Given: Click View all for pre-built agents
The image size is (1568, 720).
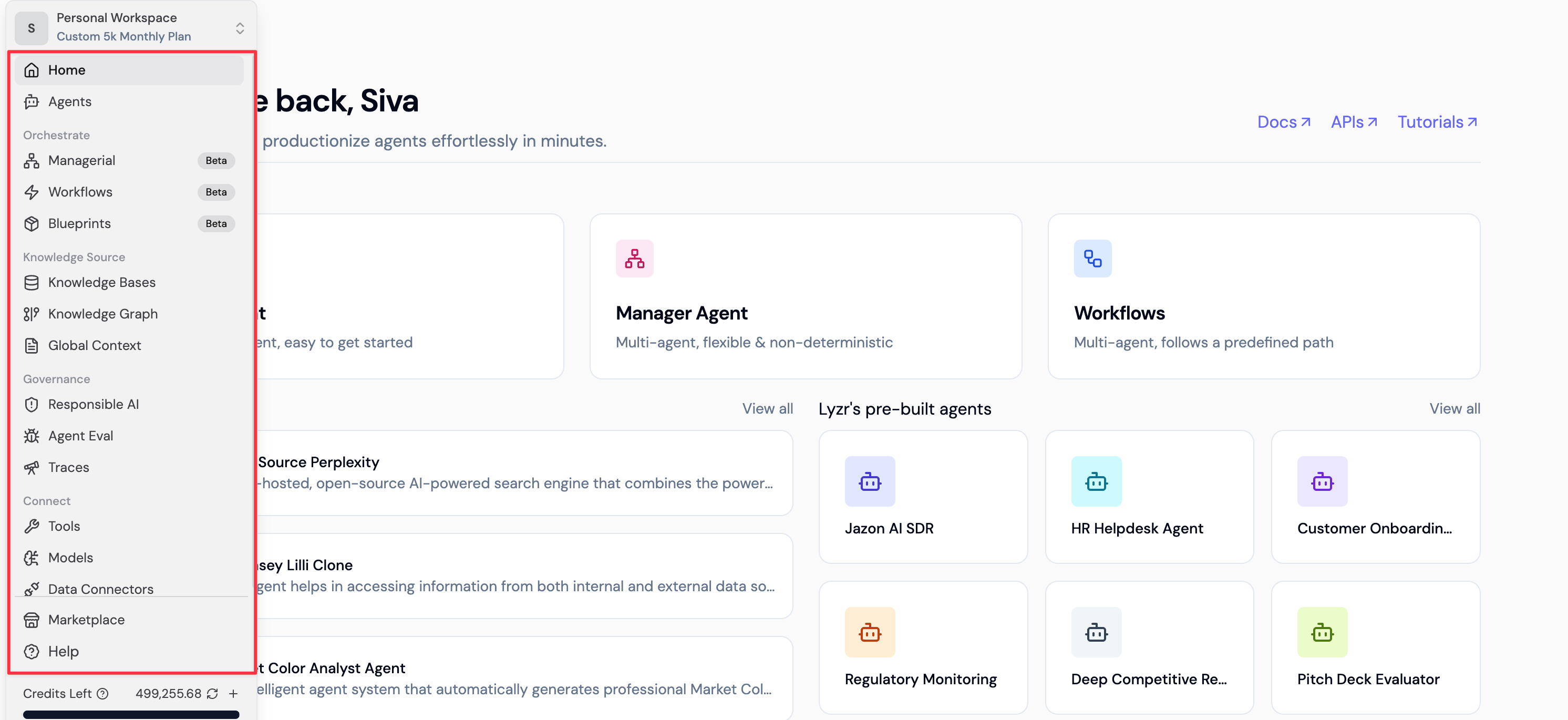Looking at the screenshot, I should point(1454,409).
